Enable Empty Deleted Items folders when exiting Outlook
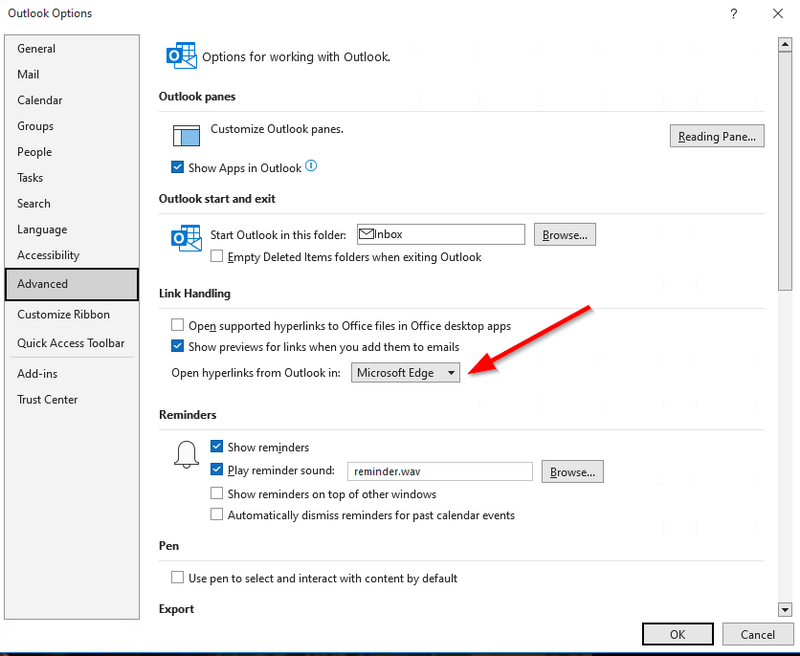The width and height of the screenshot is (800, 656). 217,256
